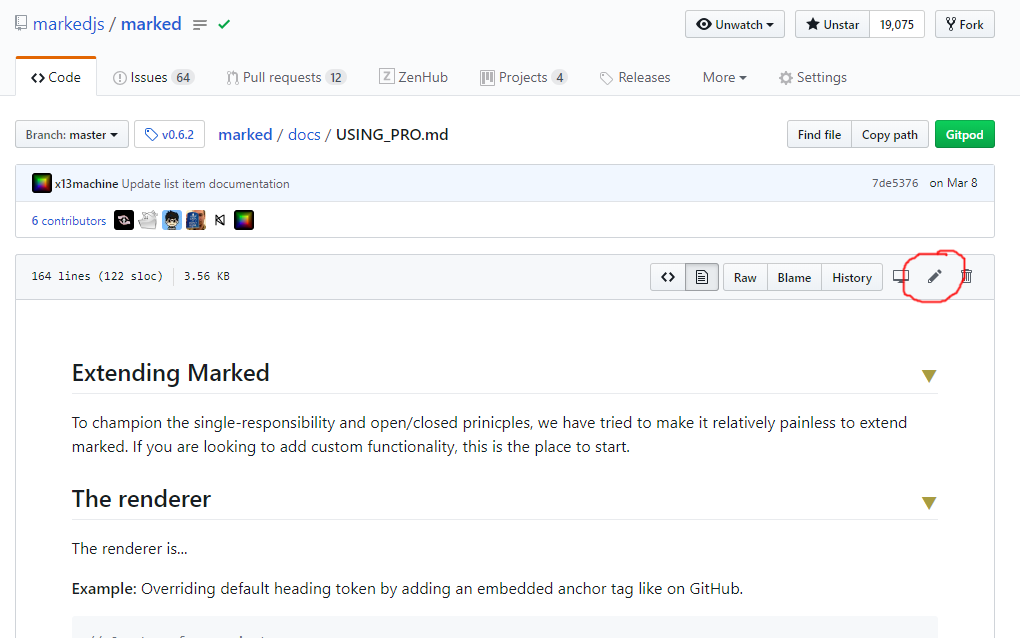Open the ZenHub tab
The image size is (1020, 638).
point(413,77)
